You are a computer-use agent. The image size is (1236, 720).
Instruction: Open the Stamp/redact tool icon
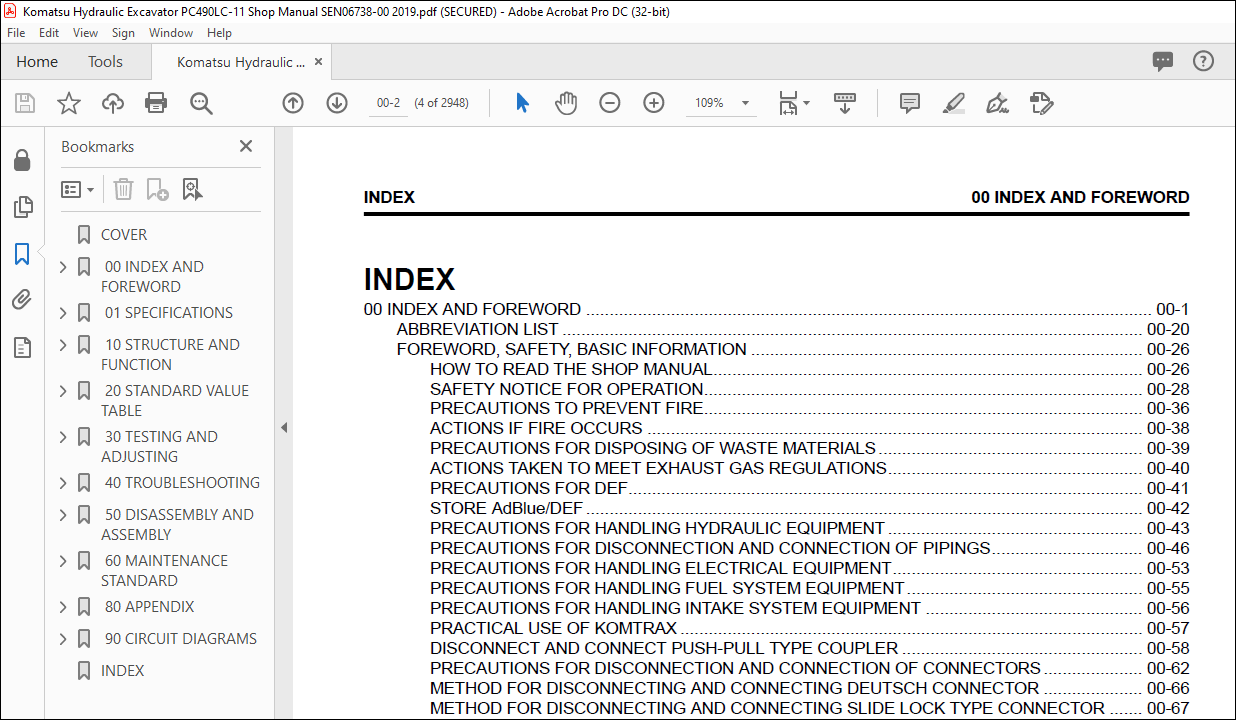1041,103
